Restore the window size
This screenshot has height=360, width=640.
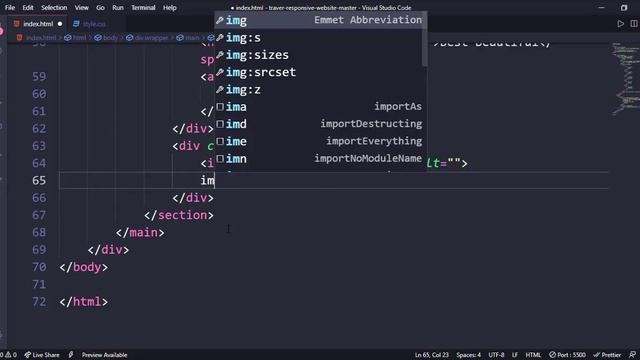click(x=624, y=7)
